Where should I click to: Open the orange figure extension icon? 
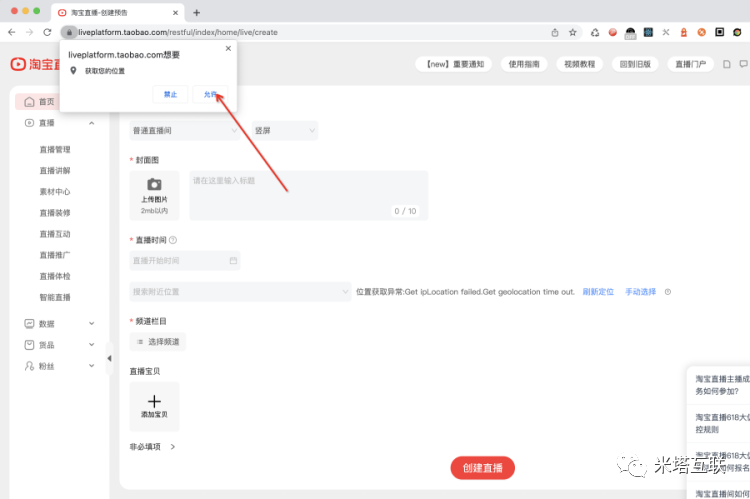coord(684,33)
